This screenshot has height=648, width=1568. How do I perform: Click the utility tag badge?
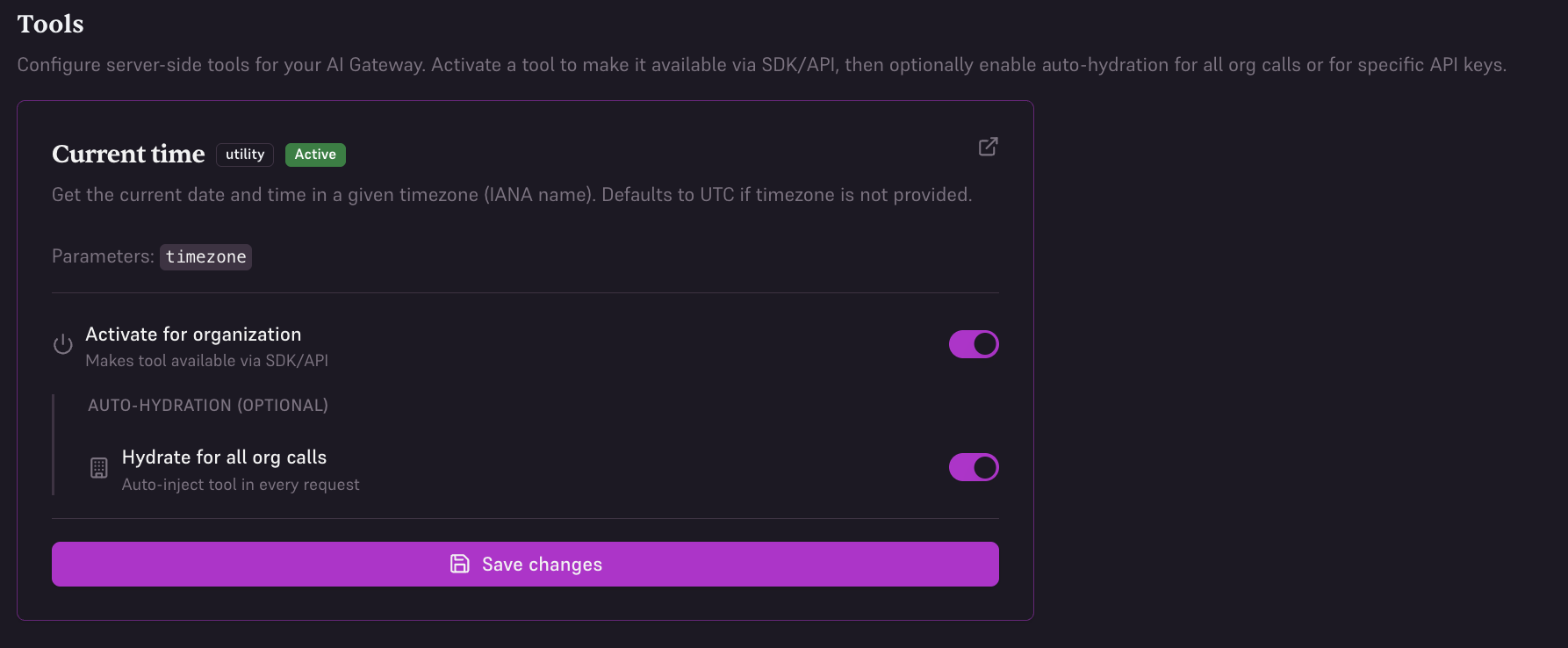click(245, 155)
